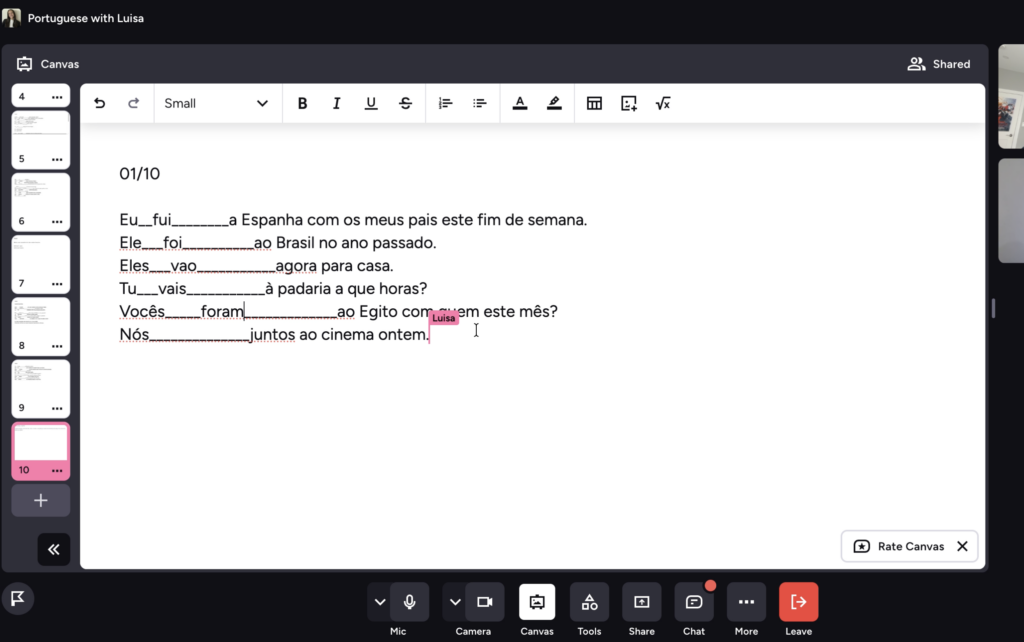This screenshot has height=642, width=1024.
Task: Expand microphone options arrow
Action: (379, 602)
